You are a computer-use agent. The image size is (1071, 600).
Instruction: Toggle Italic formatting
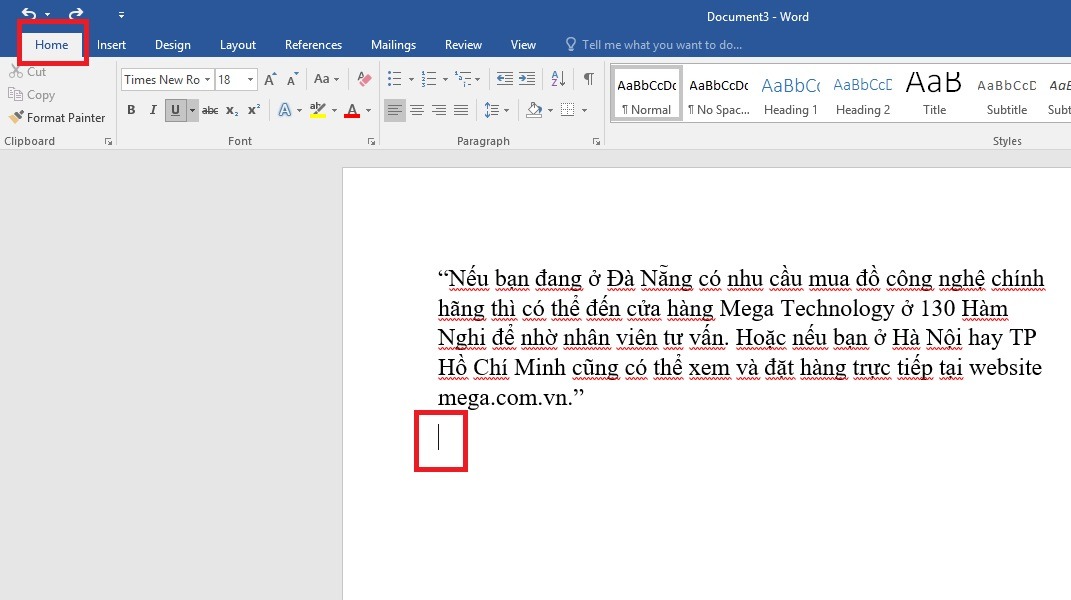153,110
